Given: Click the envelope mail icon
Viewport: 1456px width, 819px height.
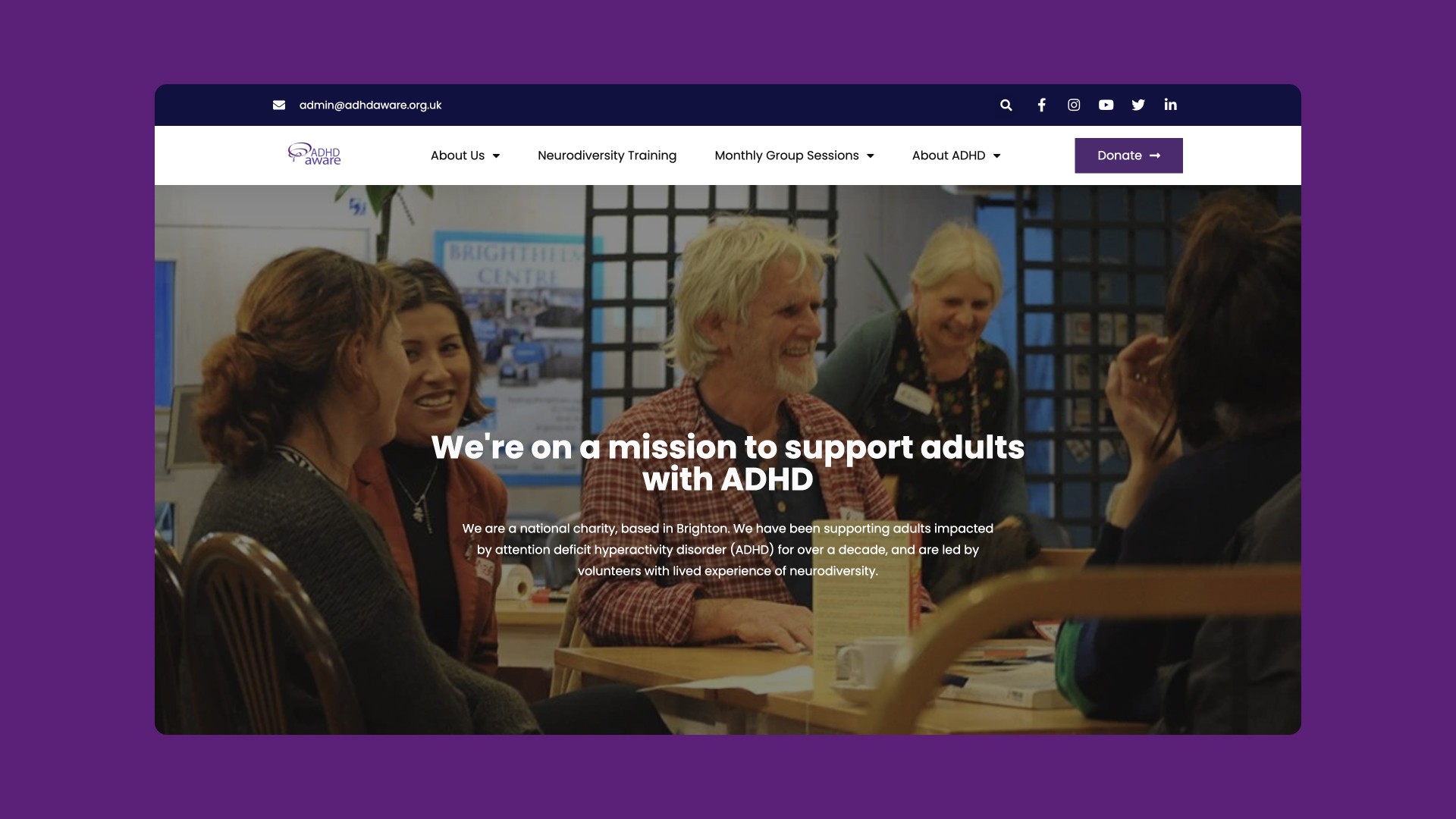Looking at the screenshot, I should tap(279, 105).
